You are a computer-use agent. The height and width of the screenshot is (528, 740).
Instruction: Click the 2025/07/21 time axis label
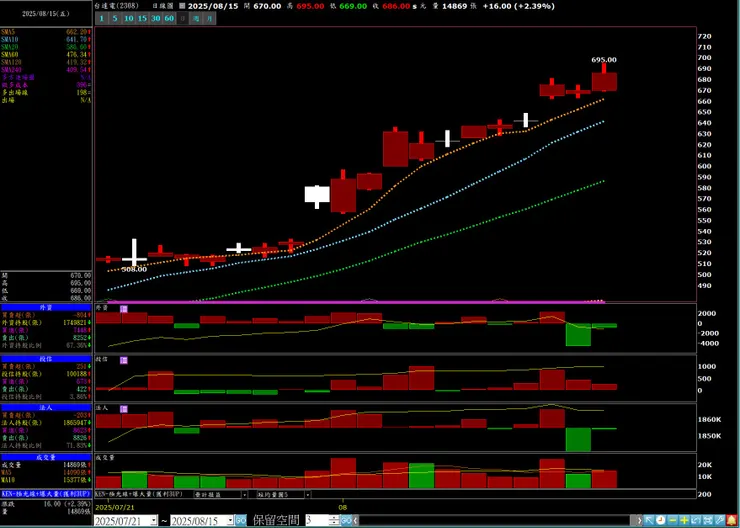click(115, 507)
